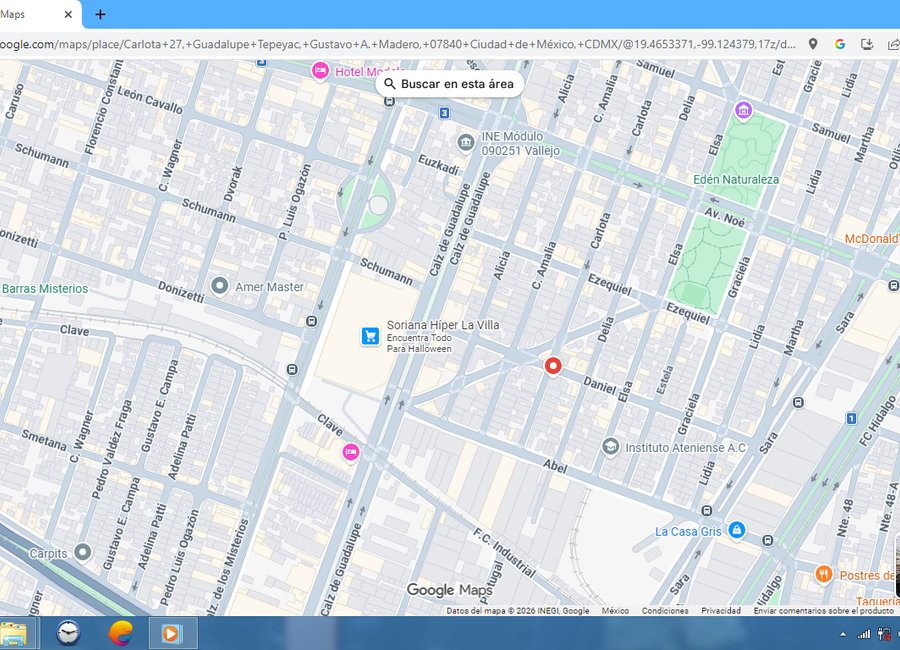This screenshot has width=900, height=650.
Task: Open File Explorer from the taskbar
Action: tap(14, 634)
